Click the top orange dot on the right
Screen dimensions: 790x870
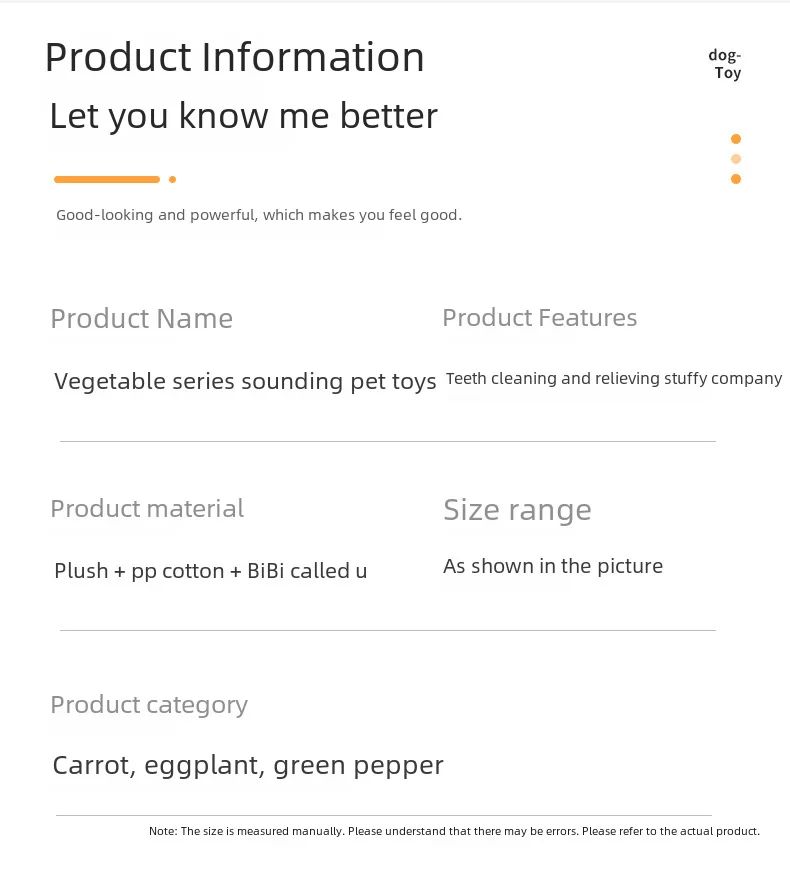pyautogui.click(x=736, y=139)
